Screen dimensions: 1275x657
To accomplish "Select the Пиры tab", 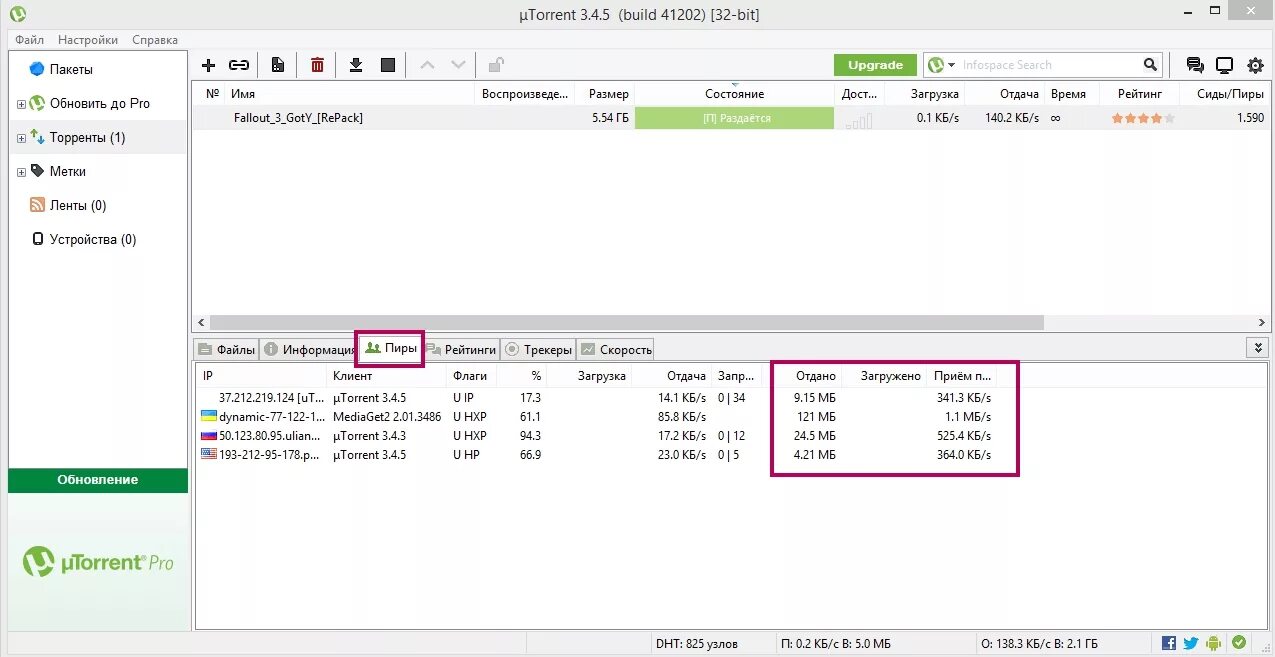I will 391,348.
